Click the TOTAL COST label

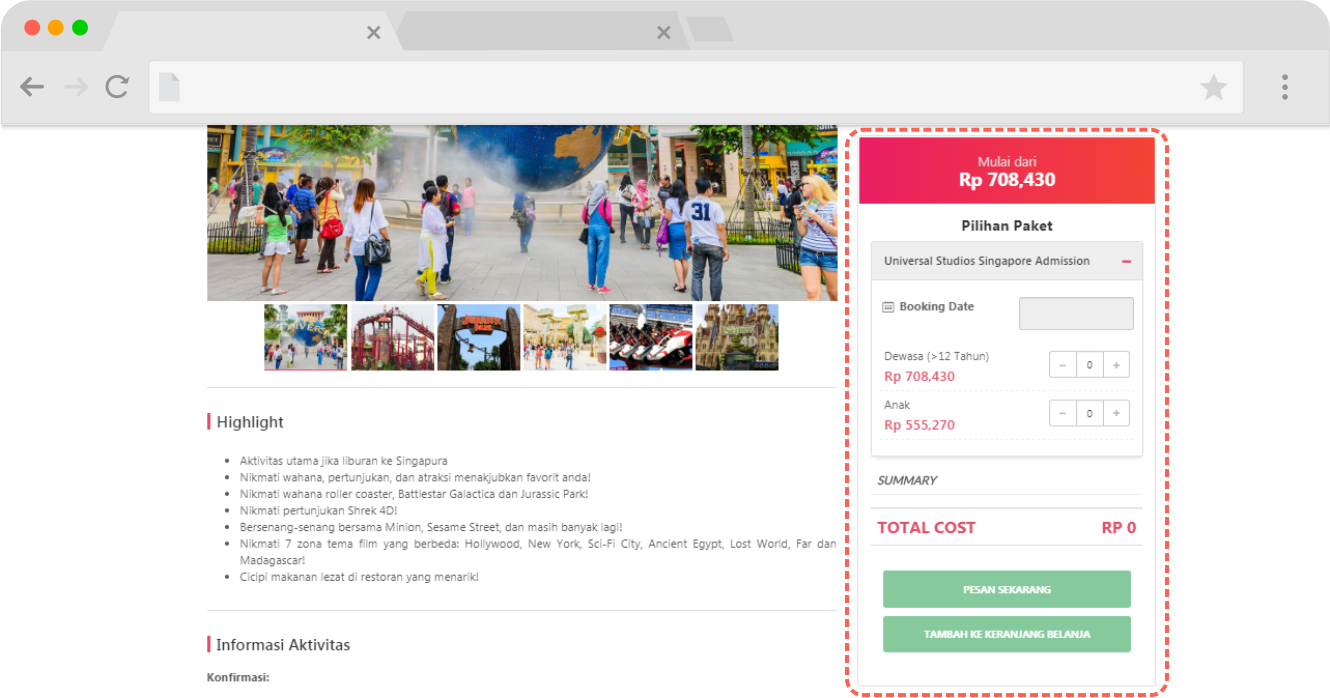pos(926,528)
